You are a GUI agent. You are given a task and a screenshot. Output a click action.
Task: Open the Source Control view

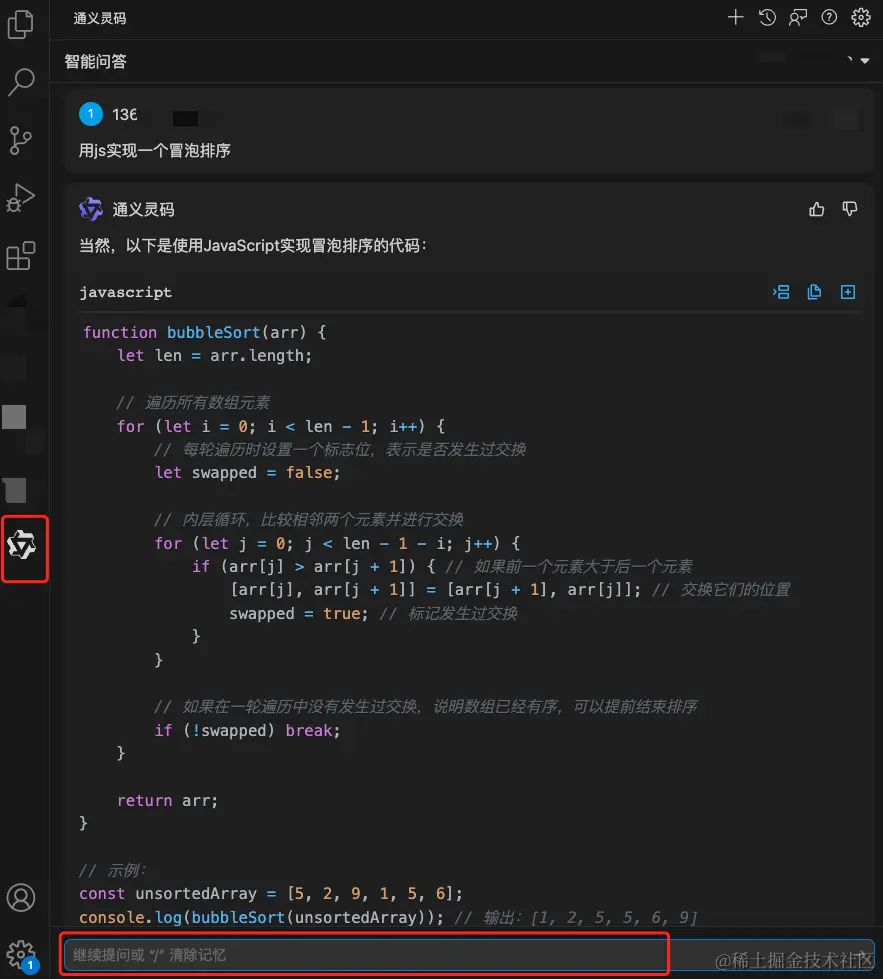[21, 140]
